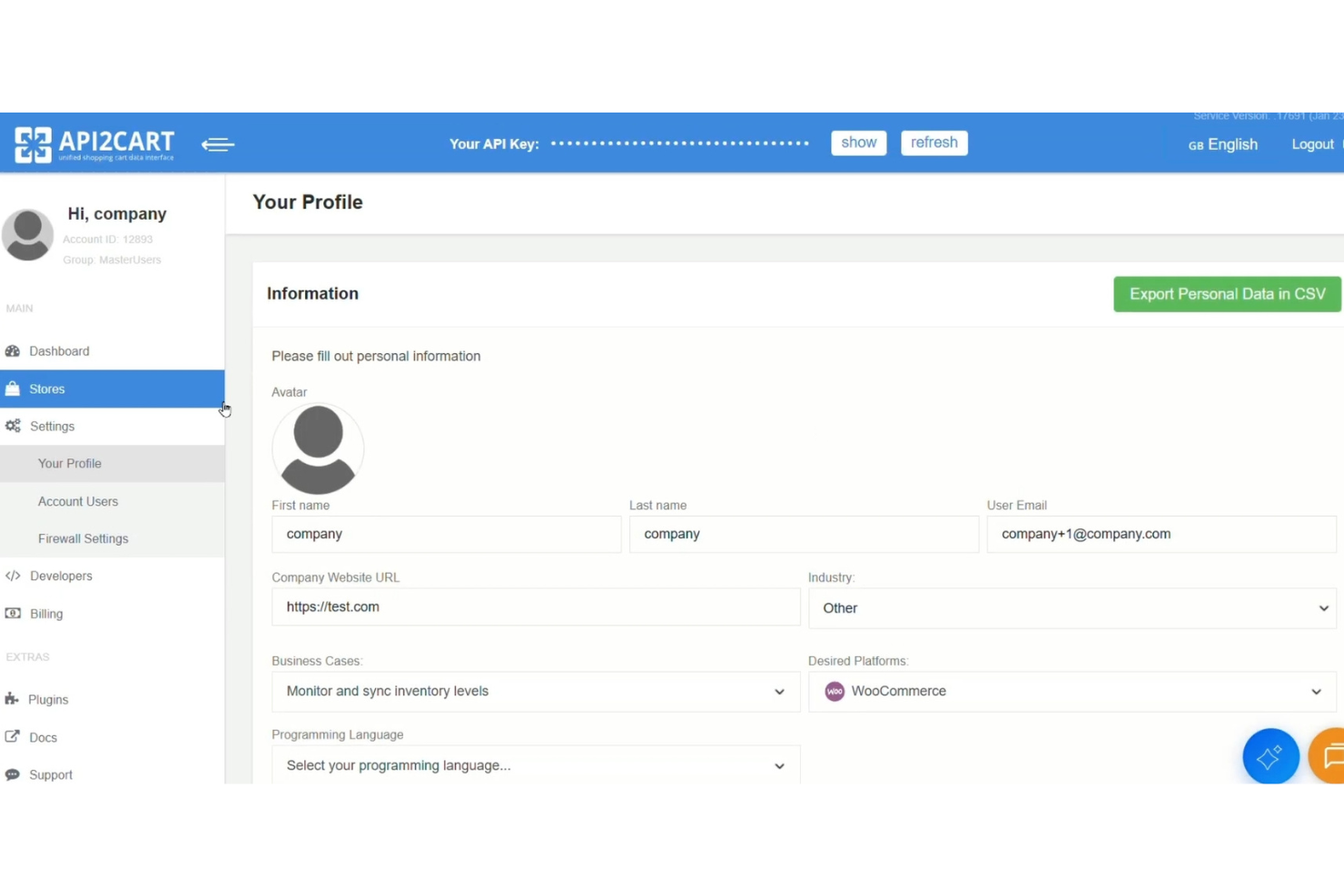The height and width of the screenshot is (896, 1344).
Task: Click the Billing banknote icon
Action: click(x=13, y=614)
